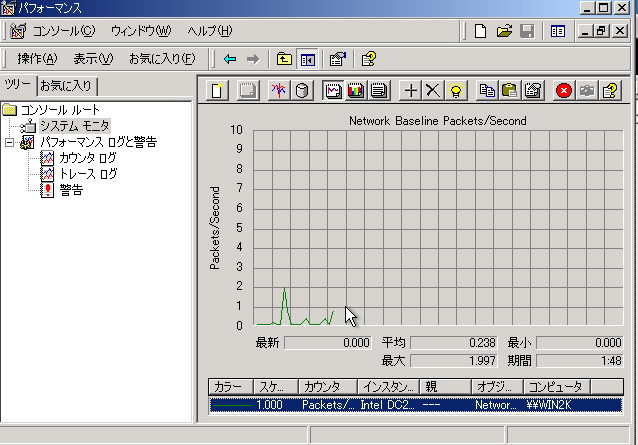Click the 最大 value field 1.997
638x445 pixels.
pyautogui.click(x=453, y=361)
